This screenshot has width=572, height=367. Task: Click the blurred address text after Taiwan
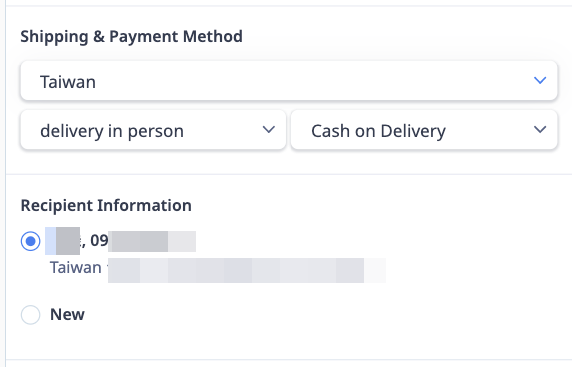tap(247, 270)
